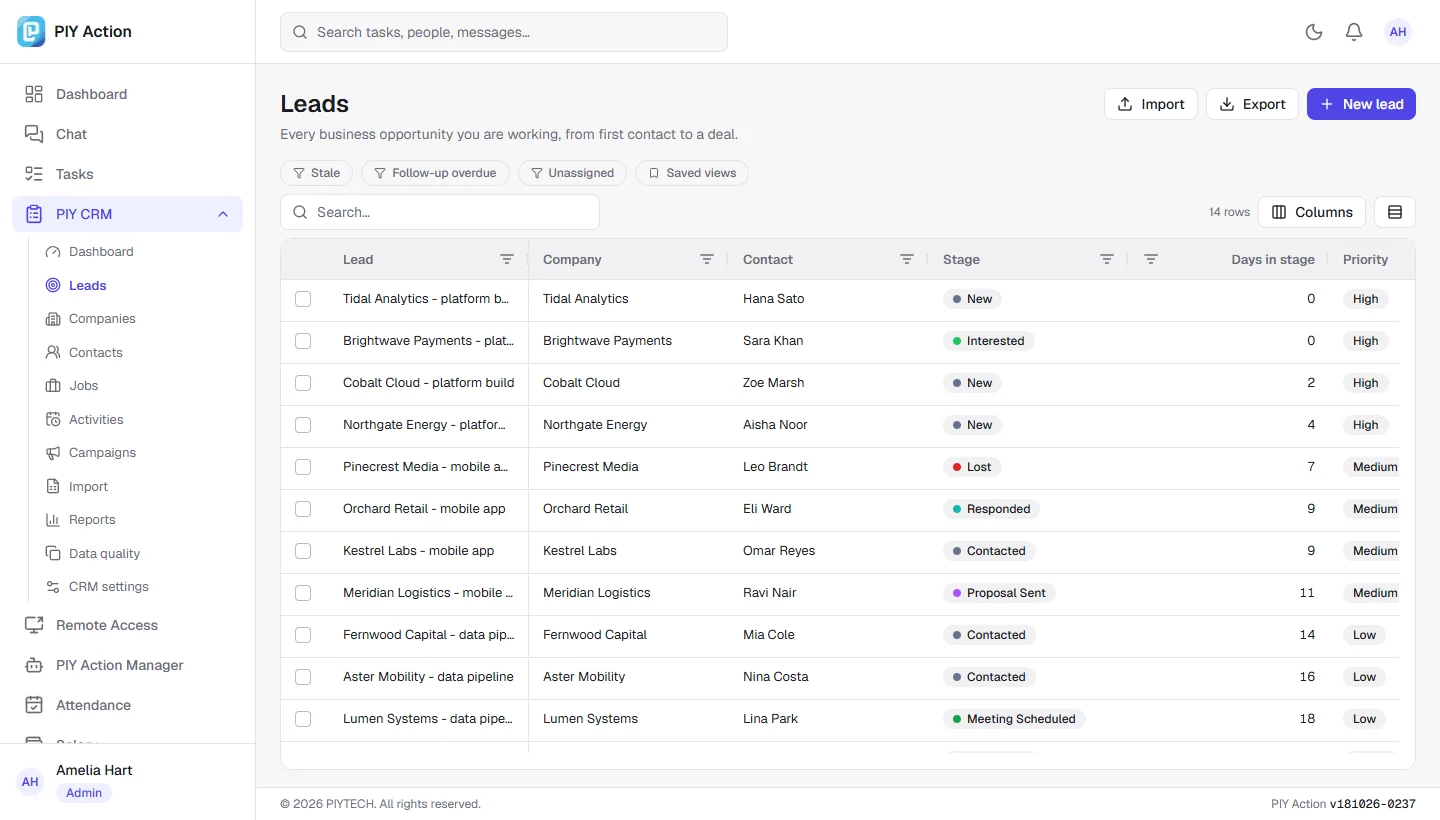Click the New lead button
This screenshot has width=1440, height=820.
tap(1361, 104)
